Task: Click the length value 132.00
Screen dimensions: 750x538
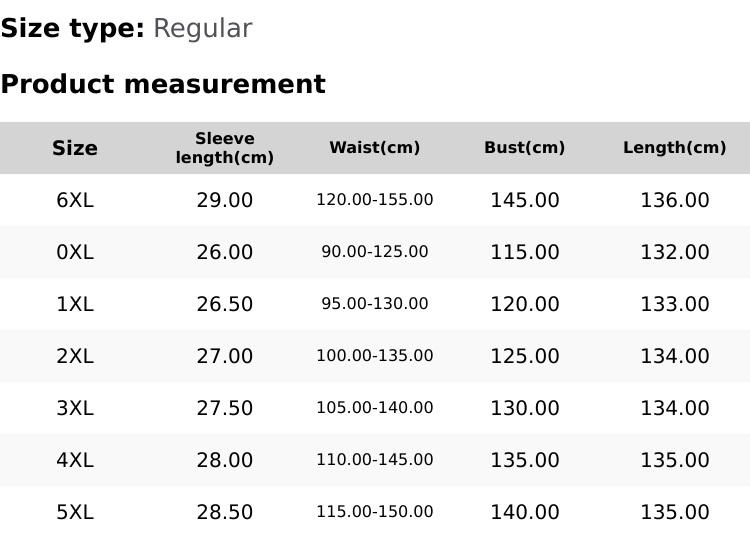Action: (675, 252)
